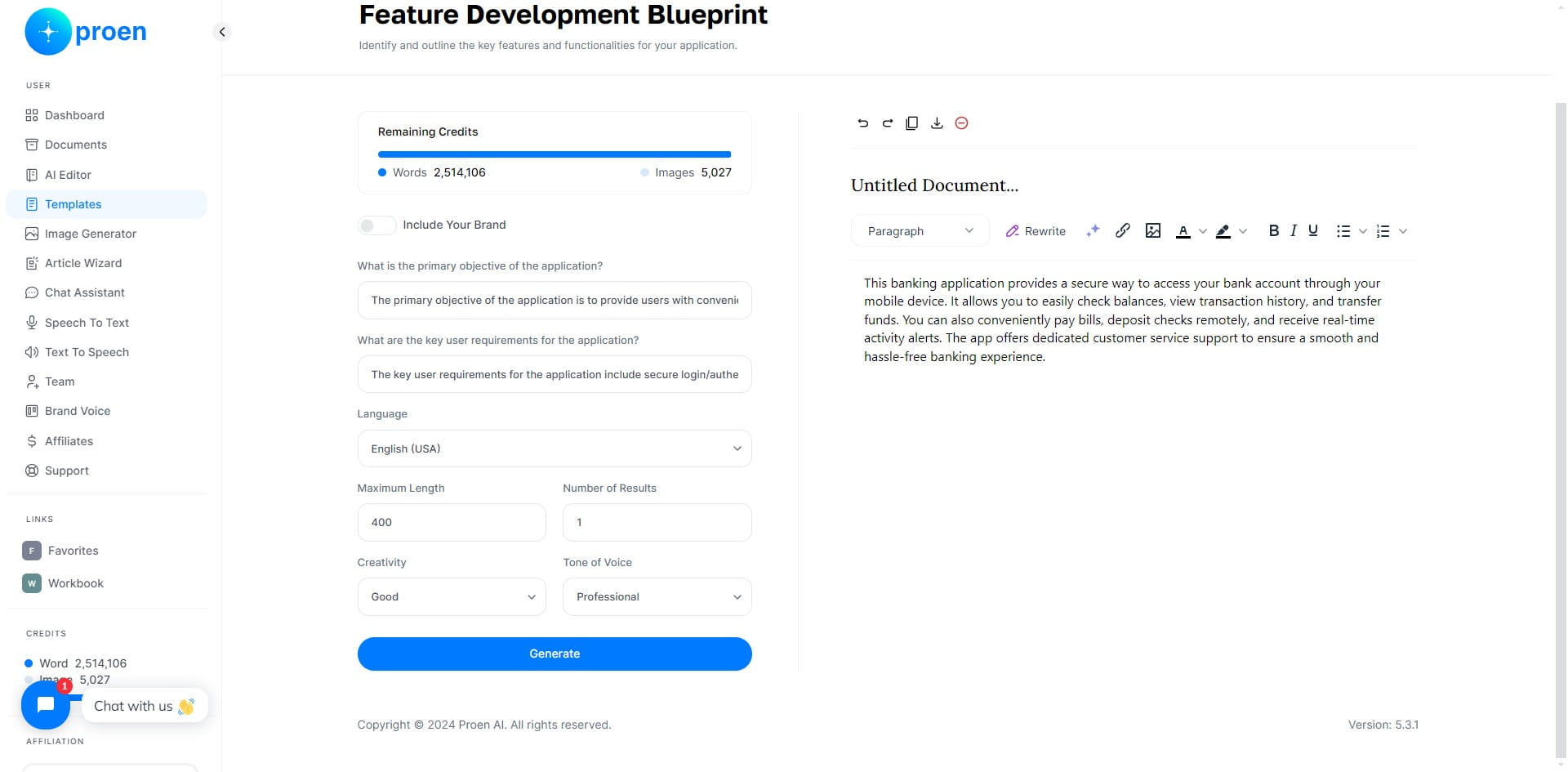The image size is (1568, 772).
Task: Toggle Include Your Brand switch
Action: tap(376, 225)
